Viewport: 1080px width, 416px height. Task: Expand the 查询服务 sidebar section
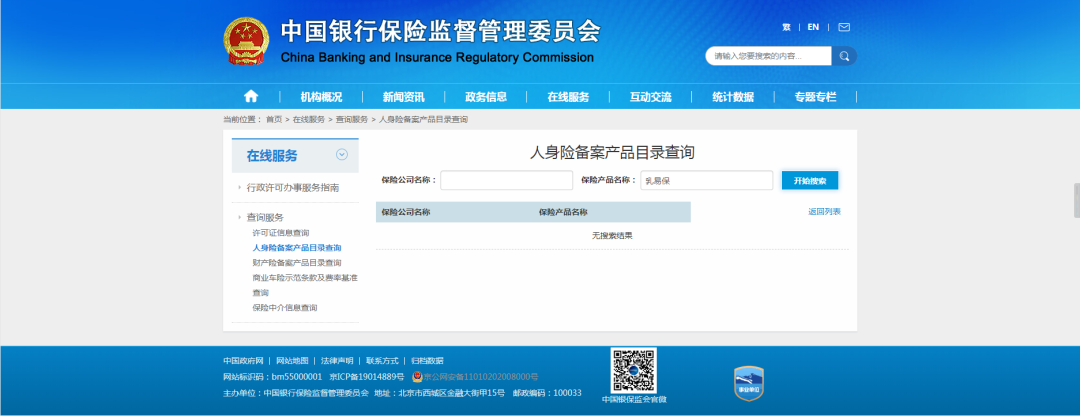(268, 217)
